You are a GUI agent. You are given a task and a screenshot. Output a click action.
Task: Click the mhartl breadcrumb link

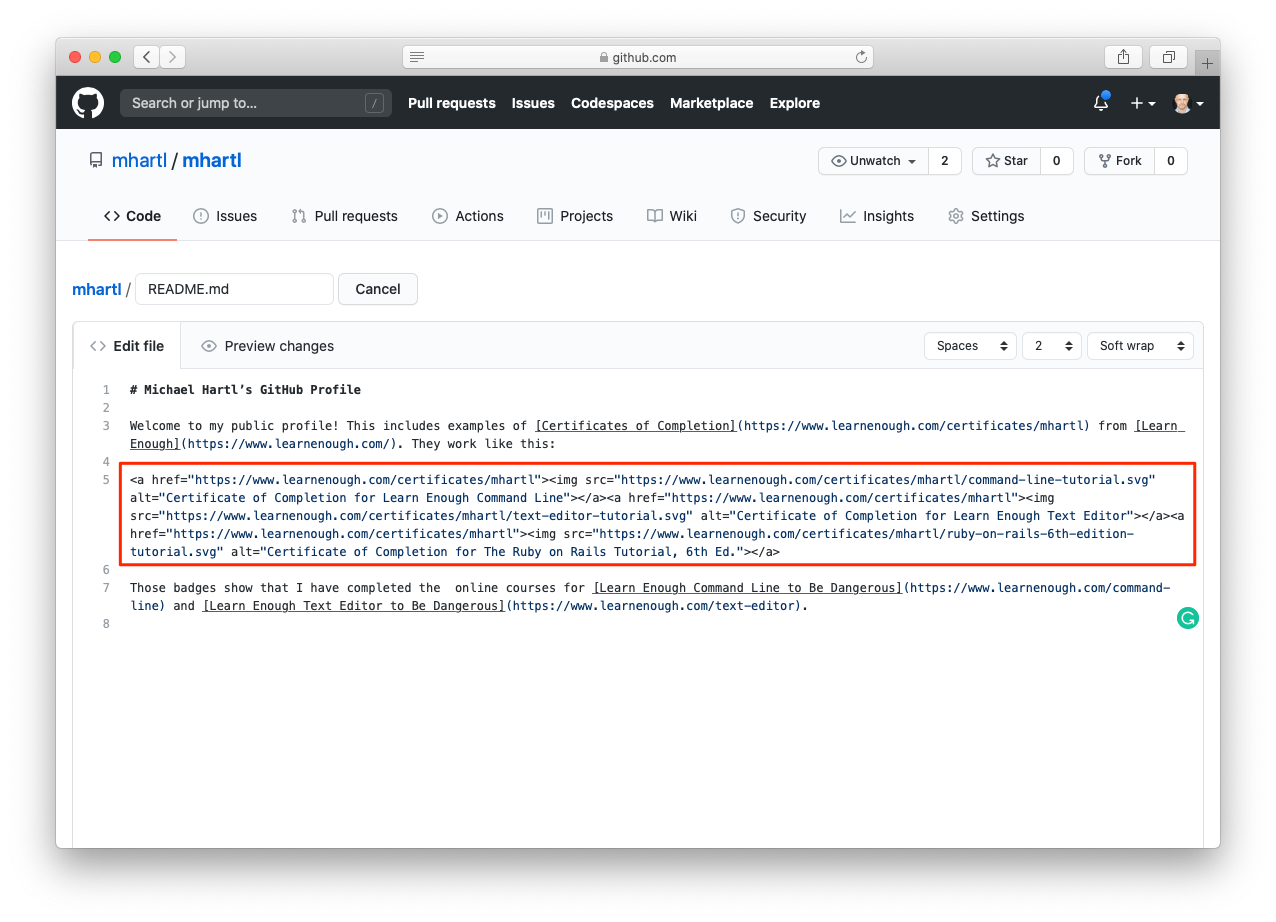click(96, 289)
